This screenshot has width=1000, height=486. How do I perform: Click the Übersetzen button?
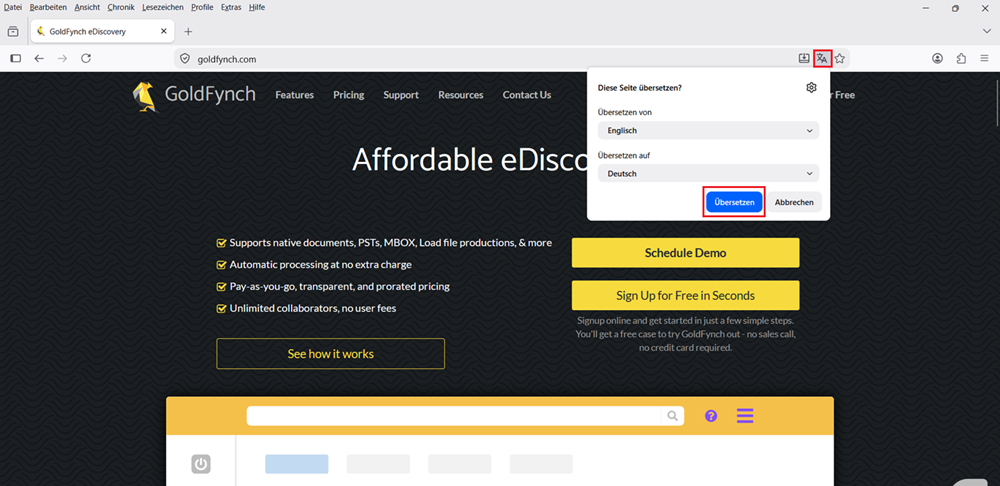point(734,202)
